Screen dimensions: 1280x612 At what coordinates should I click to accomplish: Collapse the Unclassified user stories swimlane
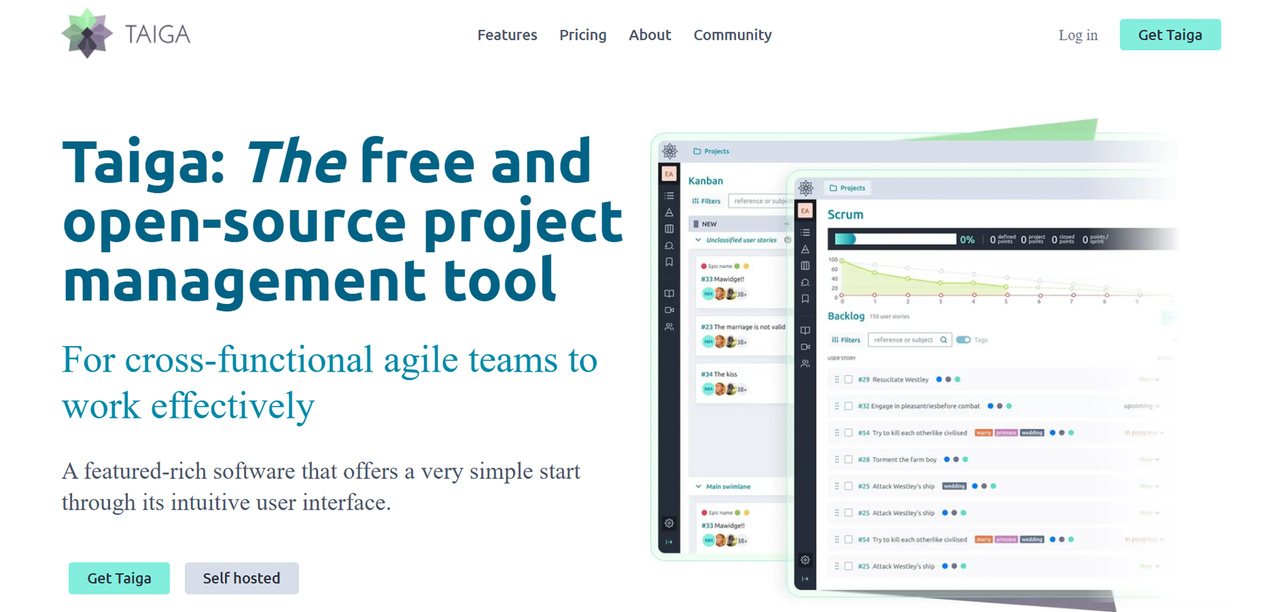(x=698, y=241)
